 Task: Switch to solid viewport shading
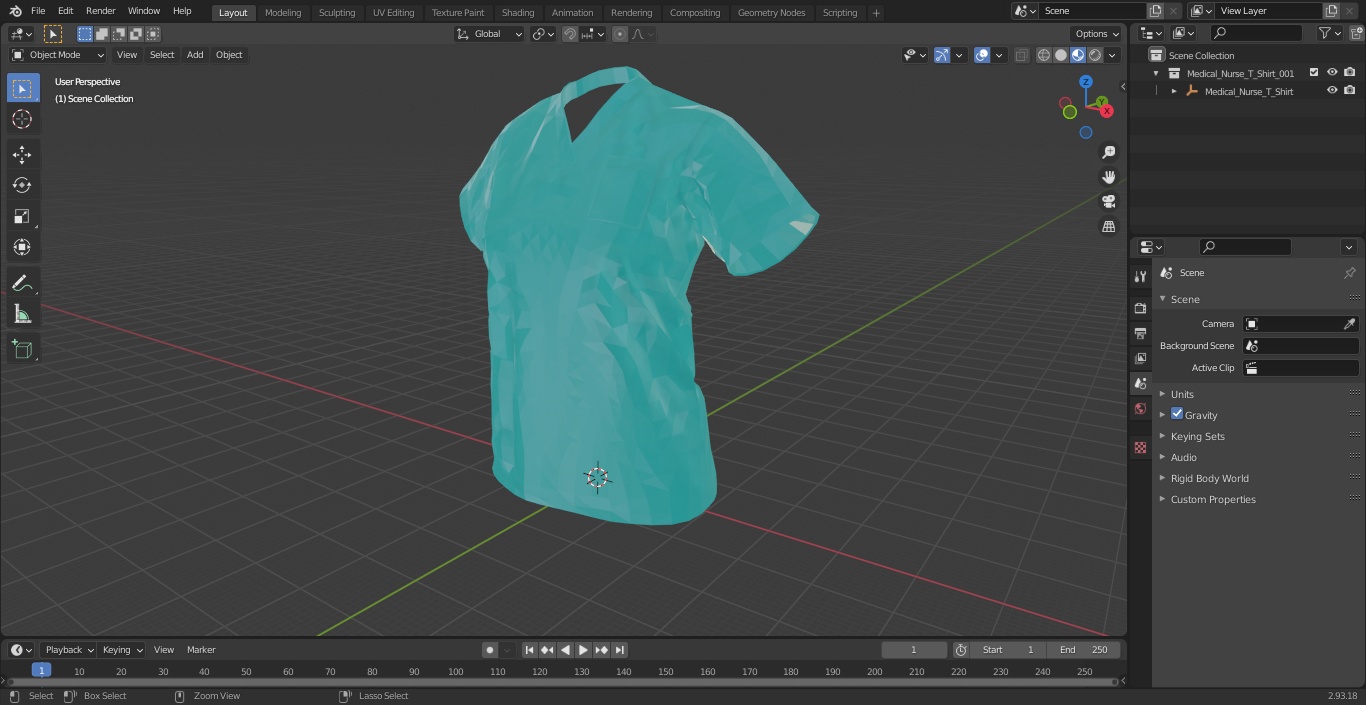(x=1060, y=55)
